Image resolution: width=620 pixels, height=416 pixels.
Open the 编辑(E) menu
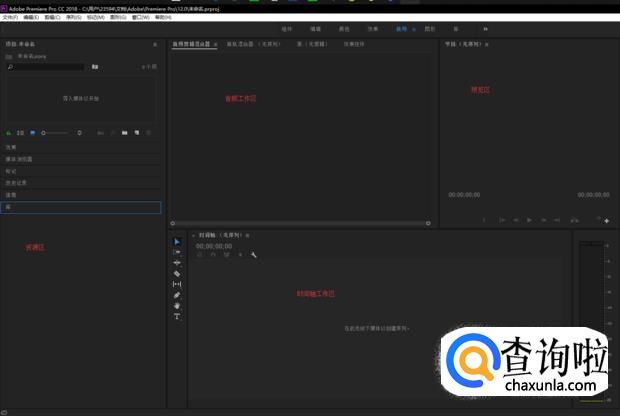(31, 17)
